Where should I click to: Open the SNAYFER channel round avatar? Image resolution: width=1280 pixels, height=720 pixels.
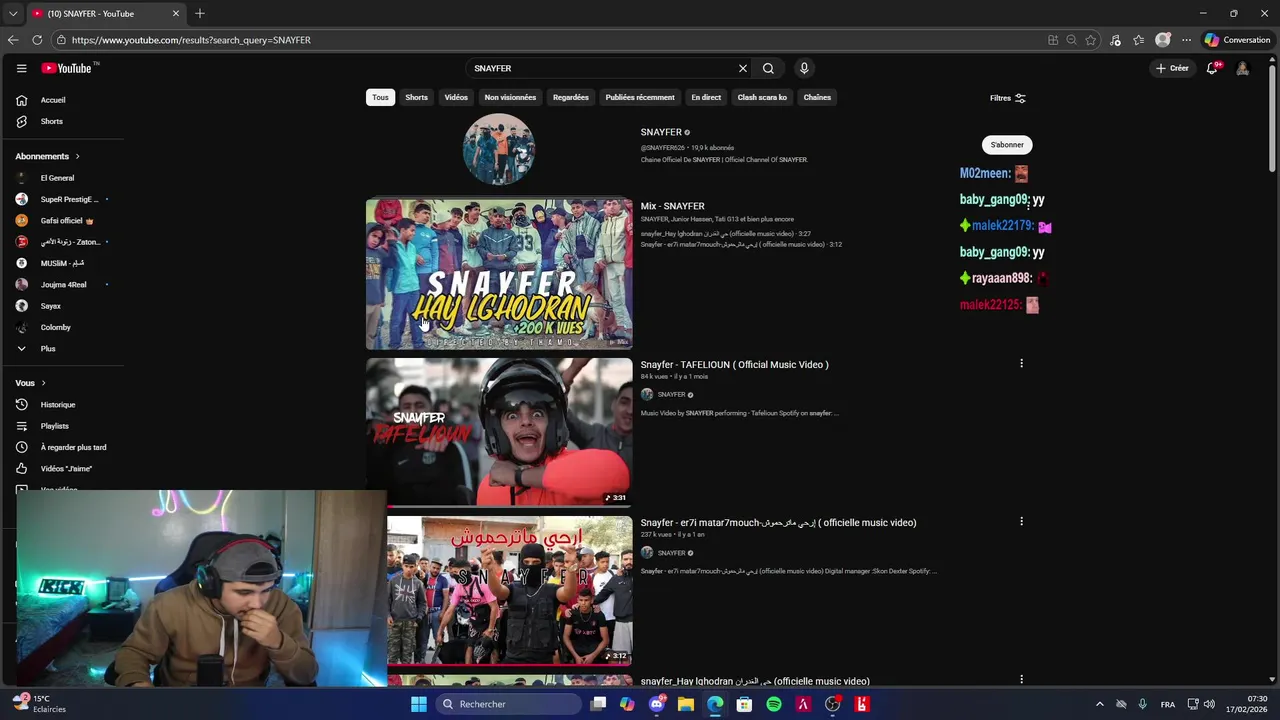coord(499,150)
